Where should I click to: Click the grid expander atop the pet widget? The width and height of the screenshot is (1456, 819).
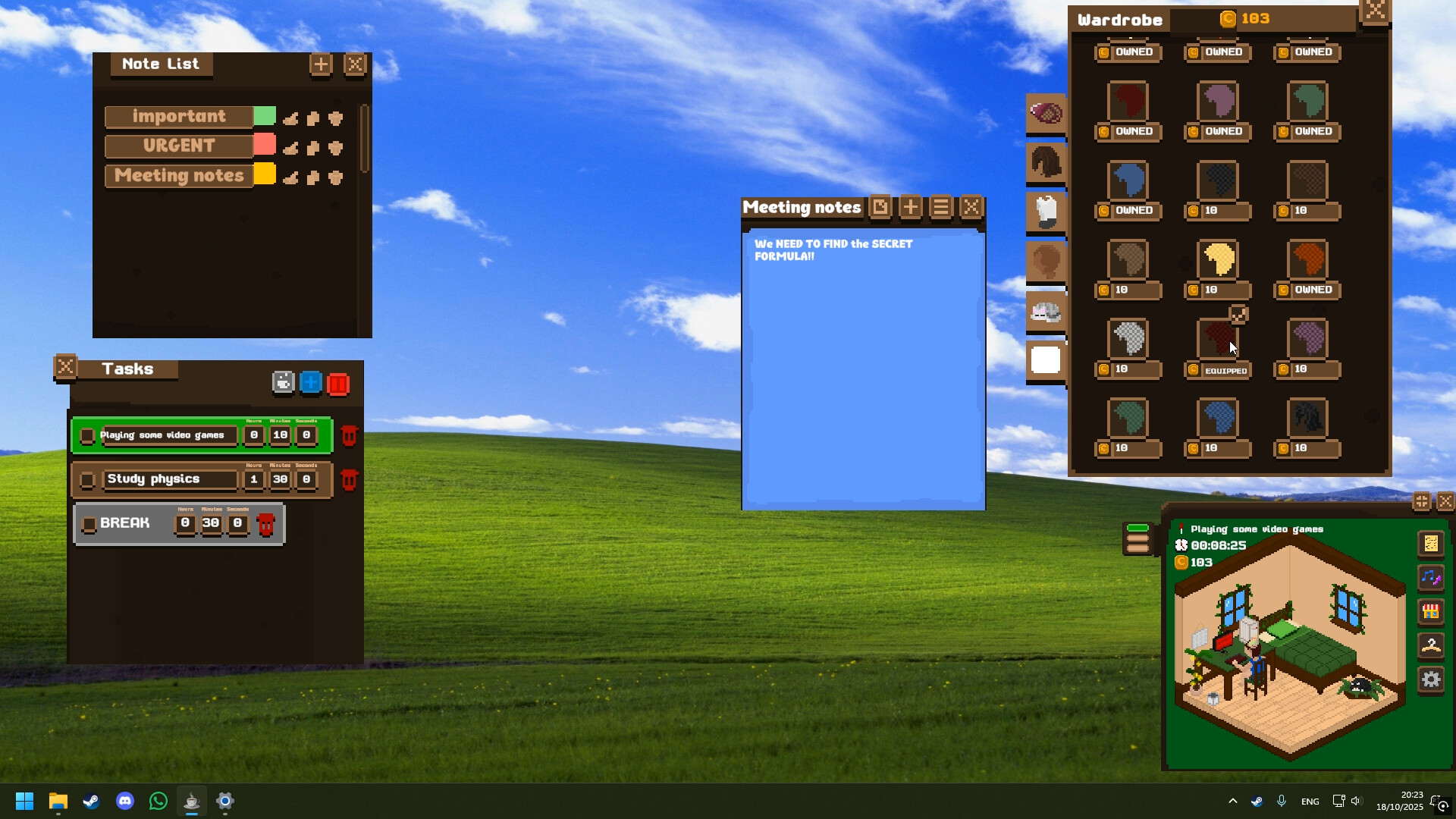(x=1421, y=500)
